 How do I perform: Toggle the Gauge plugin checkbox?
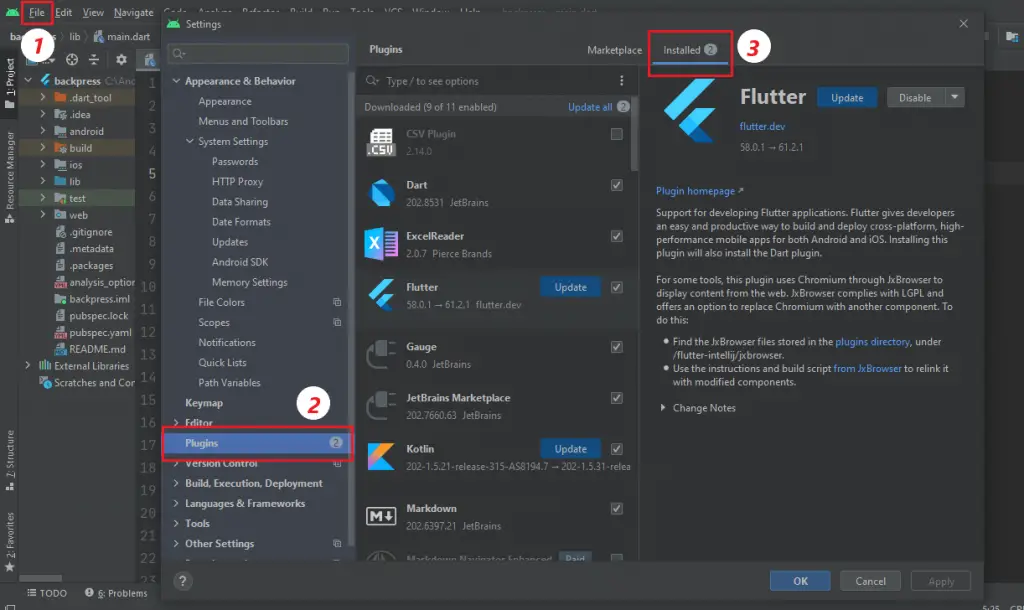point(616,347)
